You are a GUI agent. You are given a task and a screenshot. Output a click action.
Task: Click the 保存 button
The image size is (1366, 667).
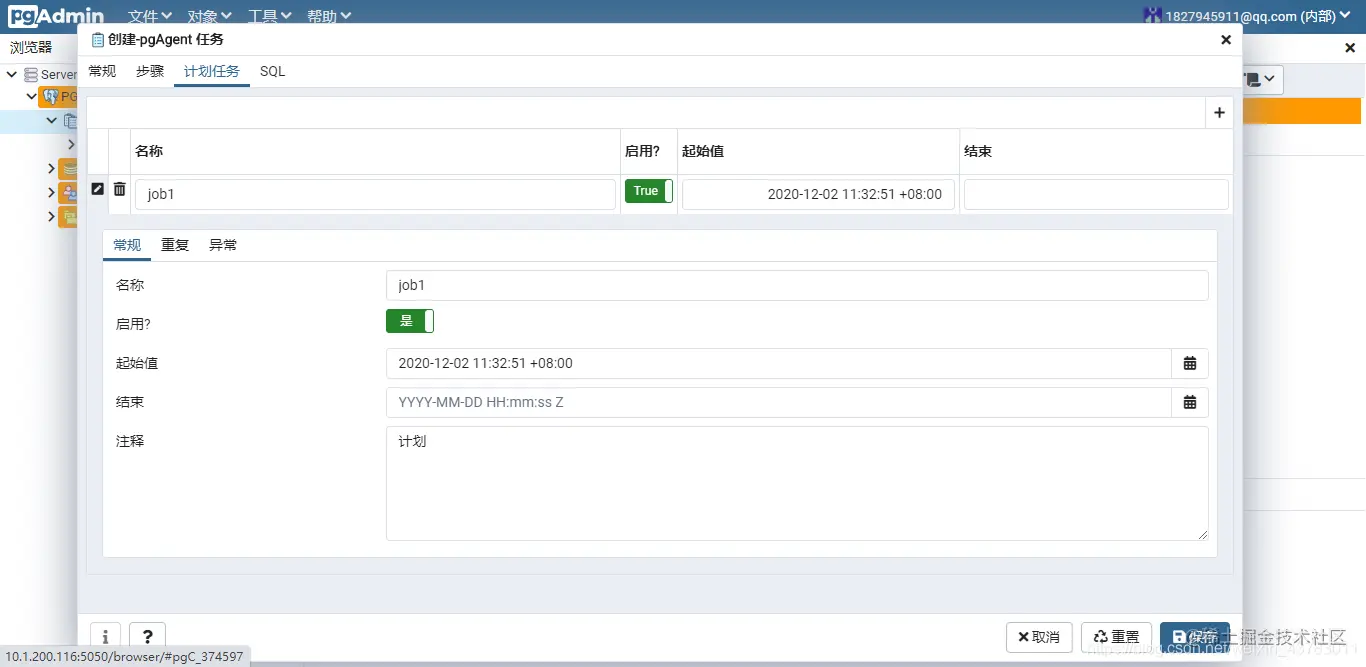[x=1195, y=636]
